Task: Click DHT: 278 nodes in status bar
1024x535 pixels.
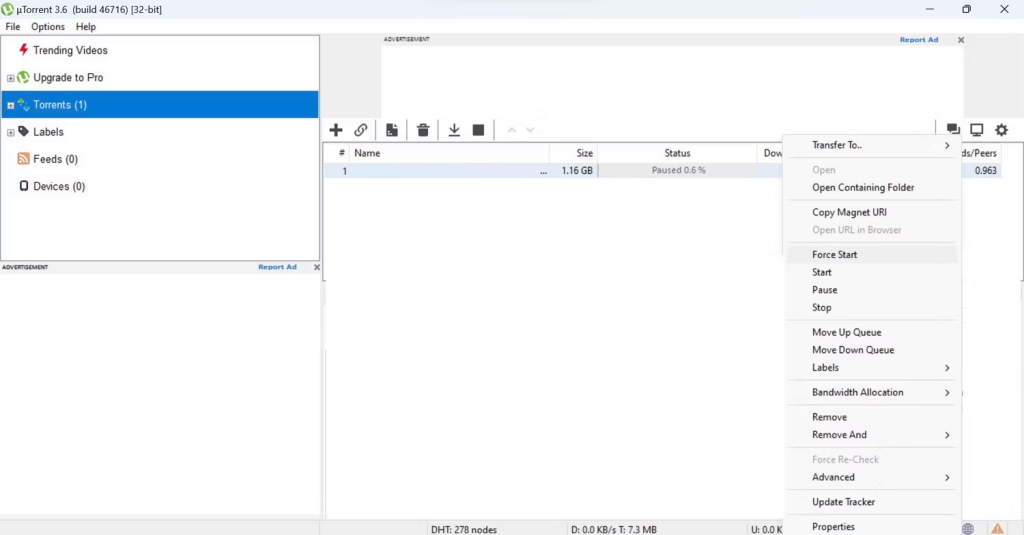Action: [x=464, y=530]
